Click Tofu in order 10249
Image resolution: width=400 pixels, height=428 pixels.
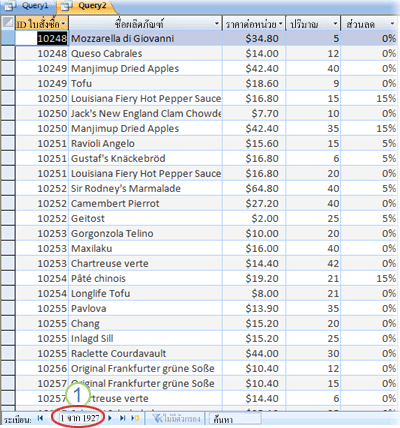coord(145,83)
